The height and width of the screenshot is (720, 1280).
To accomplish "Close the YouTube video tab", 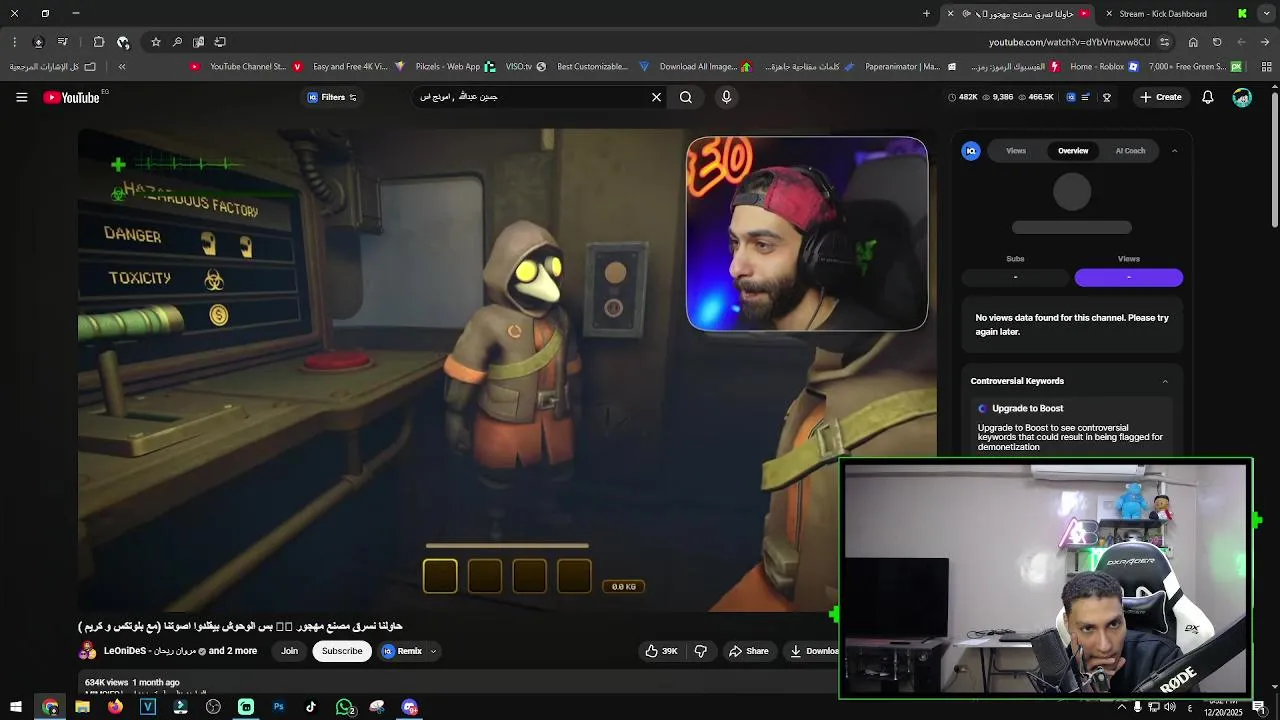I will [x=950, y=14].
